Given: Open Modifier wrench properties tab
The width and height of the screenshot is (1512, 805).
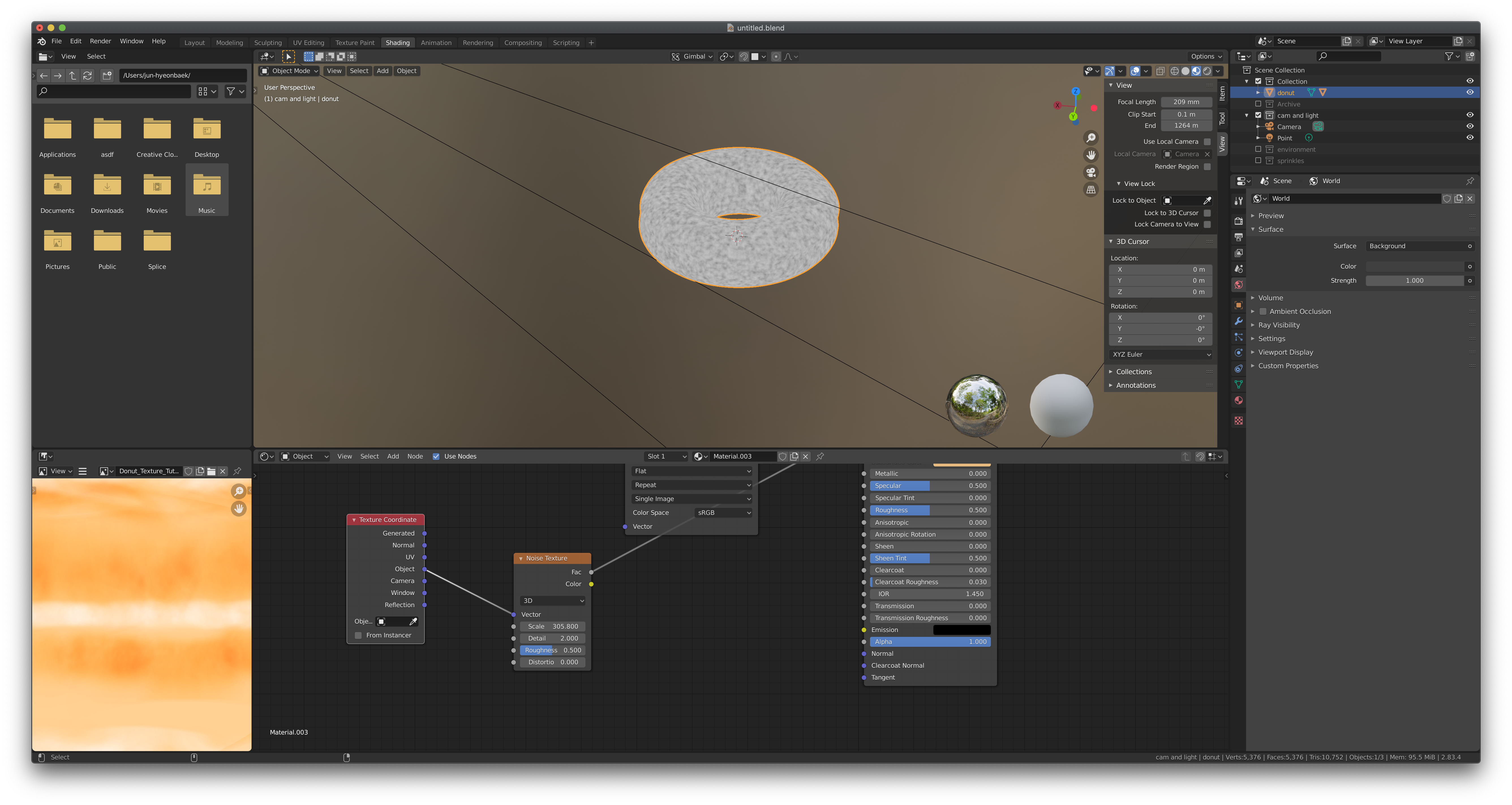Looking at the screenshot, I should click(1238, 321).
